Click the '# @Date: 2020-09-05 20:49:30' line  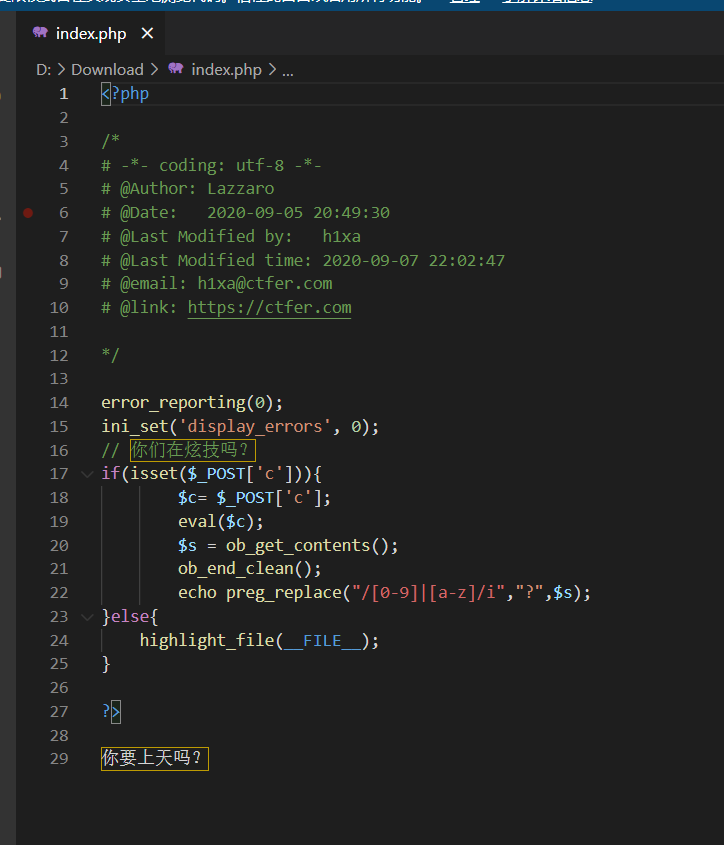click(245, 213)
